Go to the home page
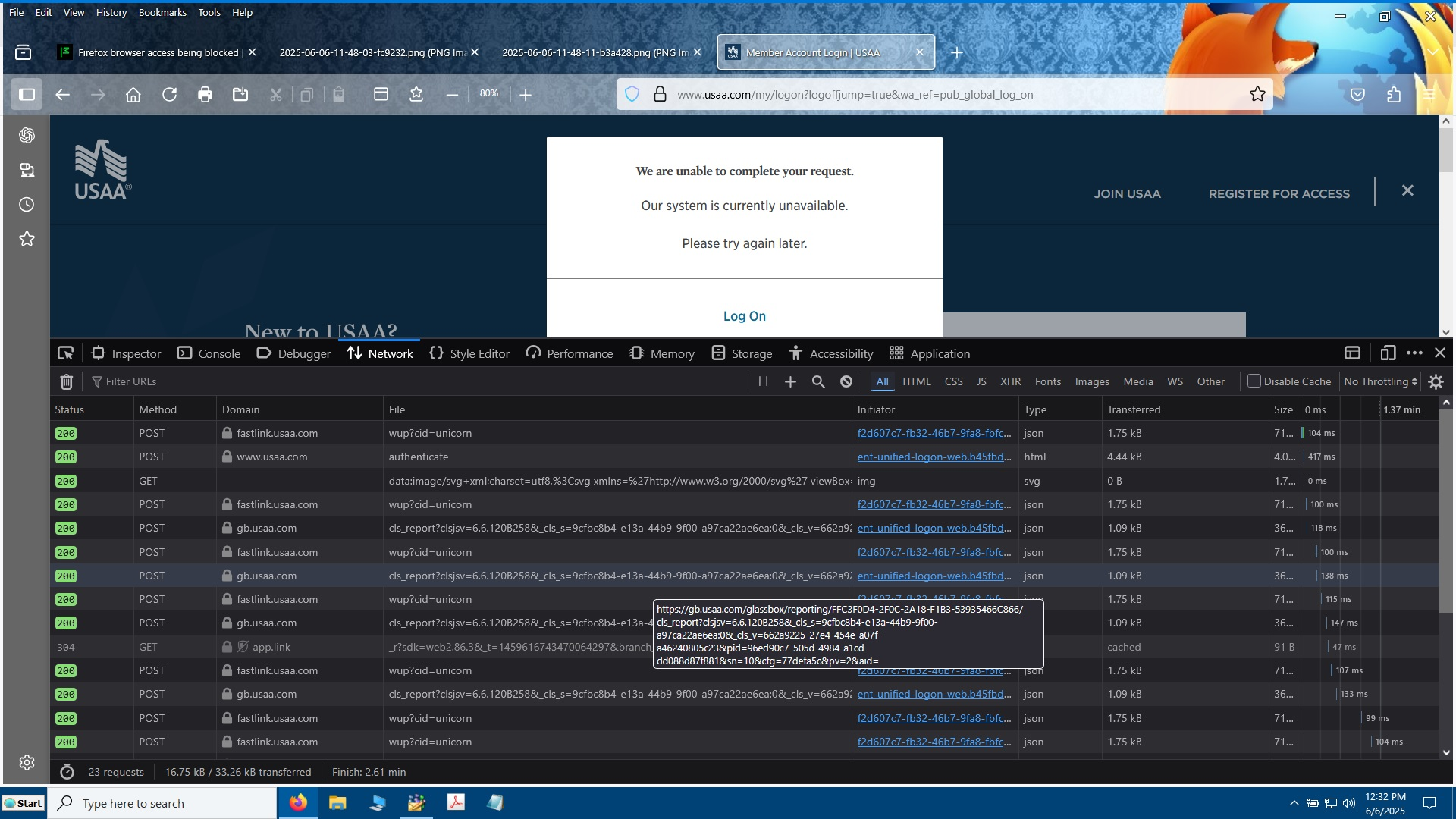The image size is (1456, 819). click(133, 94)
